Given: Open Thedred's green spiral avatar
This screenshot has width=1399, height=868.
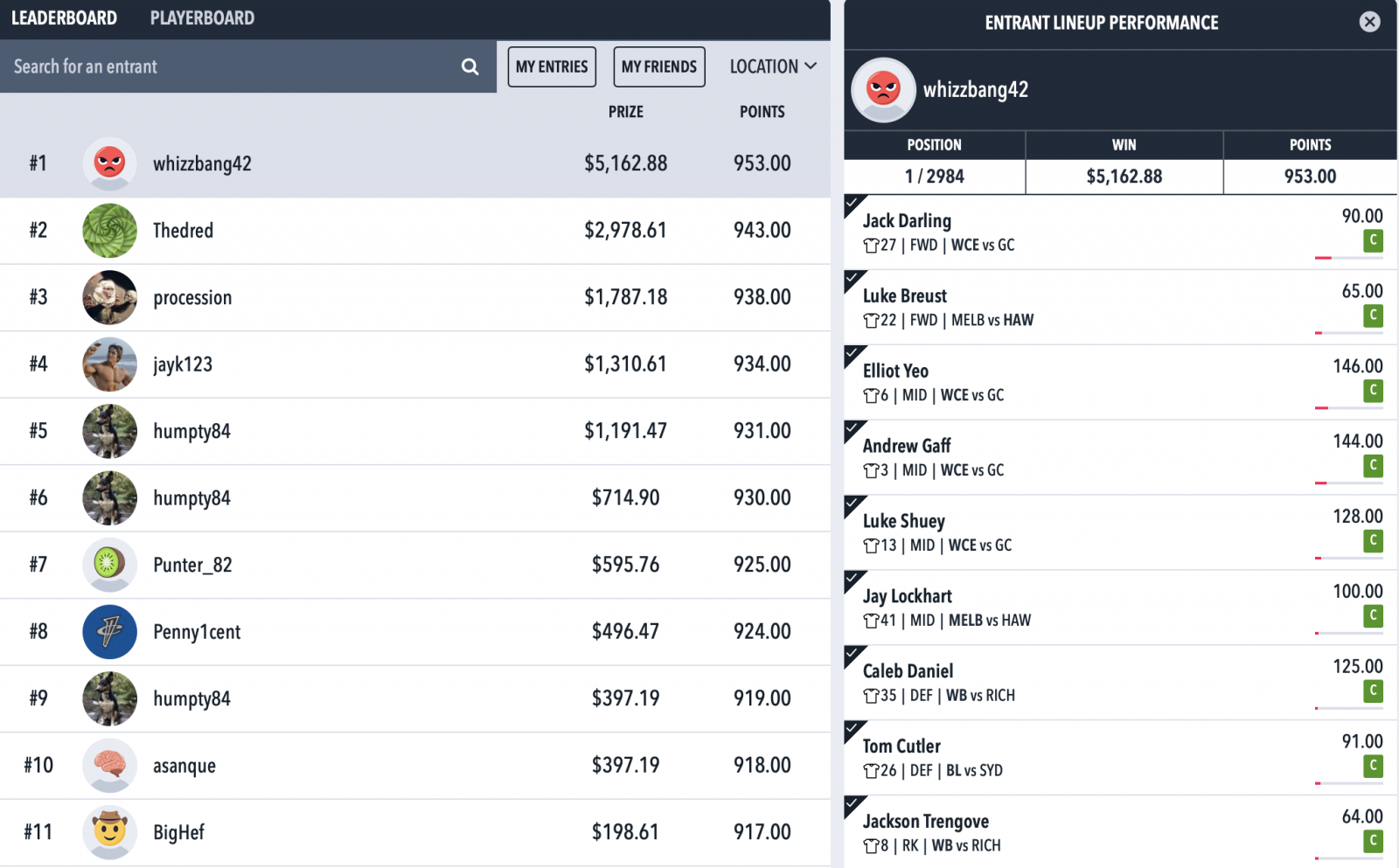Looking at the screenshot, I should (109, 231).
